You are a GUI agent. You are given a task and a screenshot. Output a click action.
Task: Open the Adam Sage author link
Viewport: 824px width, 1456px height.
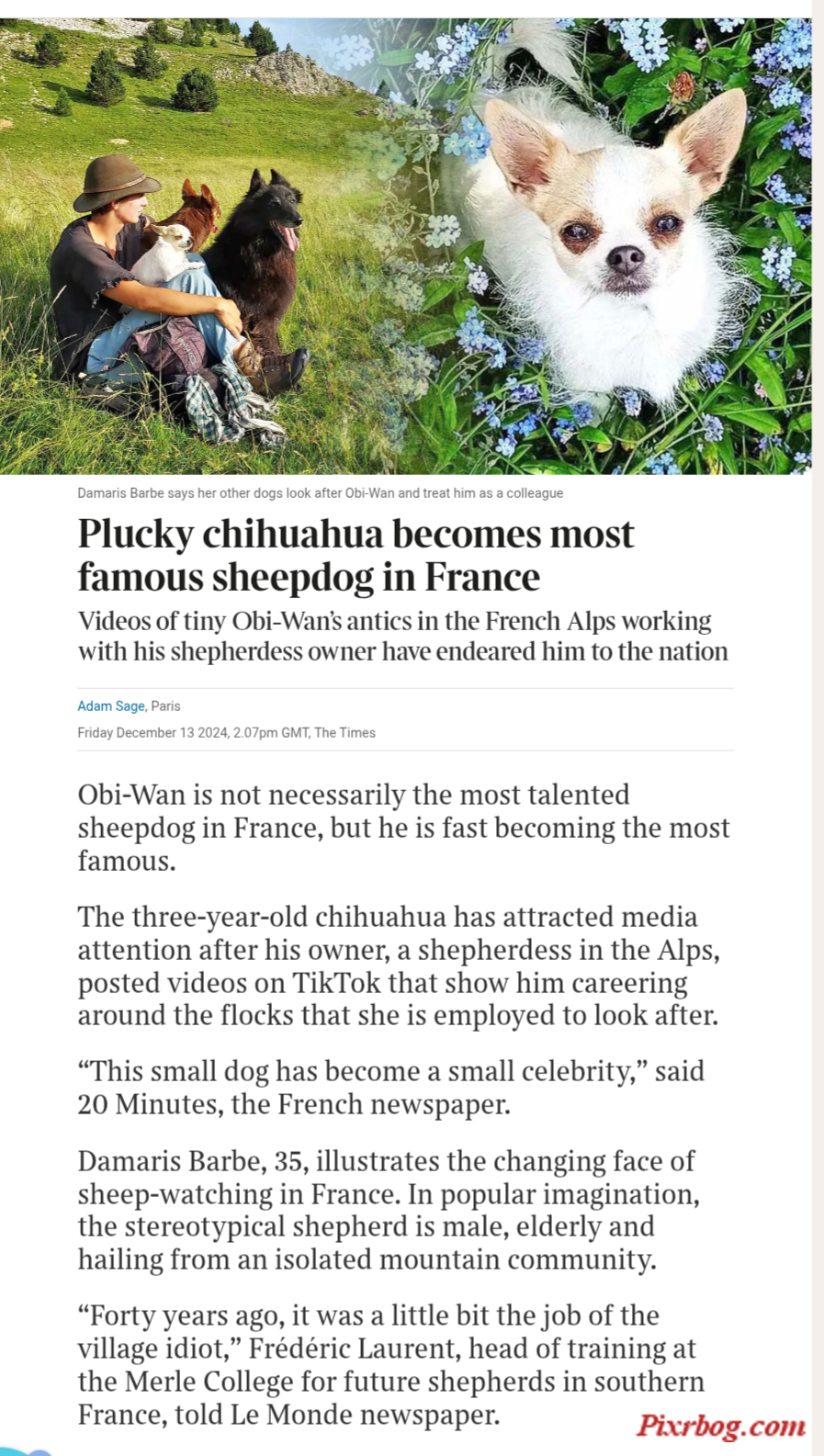pos(111,705)
